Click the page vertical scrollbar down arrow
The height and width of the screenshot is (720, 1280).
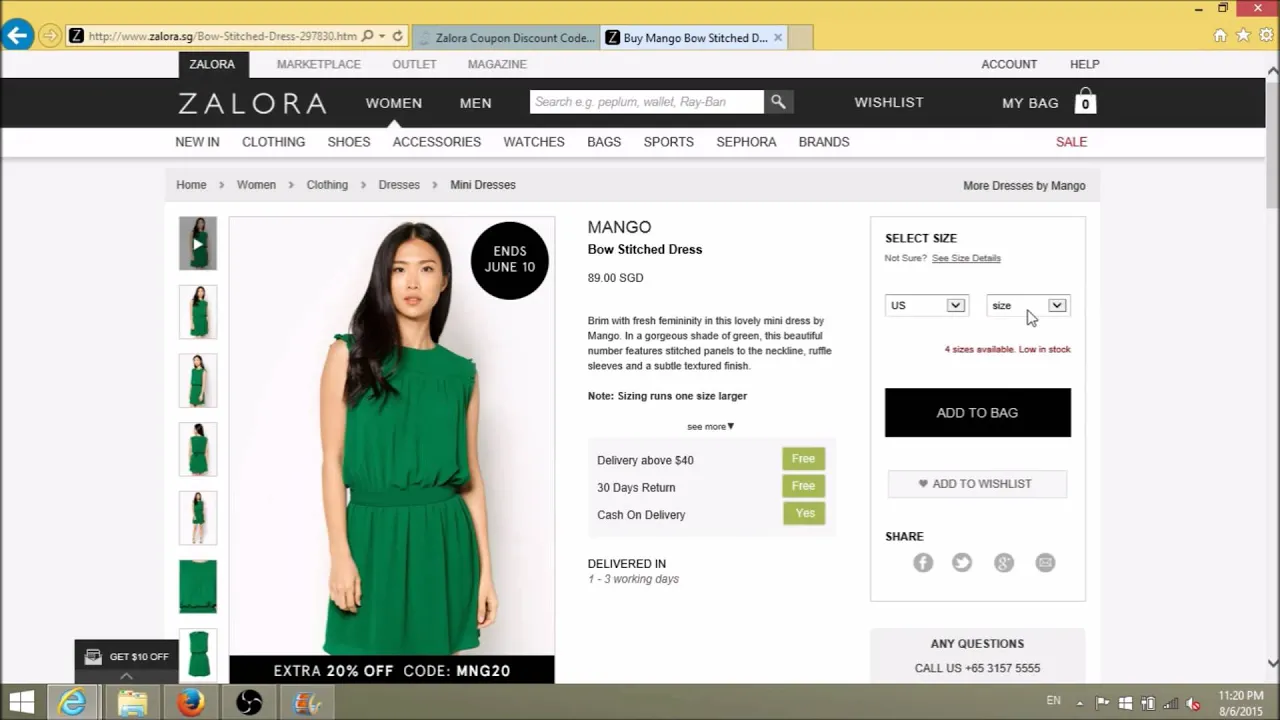(x=1272, y=663)
